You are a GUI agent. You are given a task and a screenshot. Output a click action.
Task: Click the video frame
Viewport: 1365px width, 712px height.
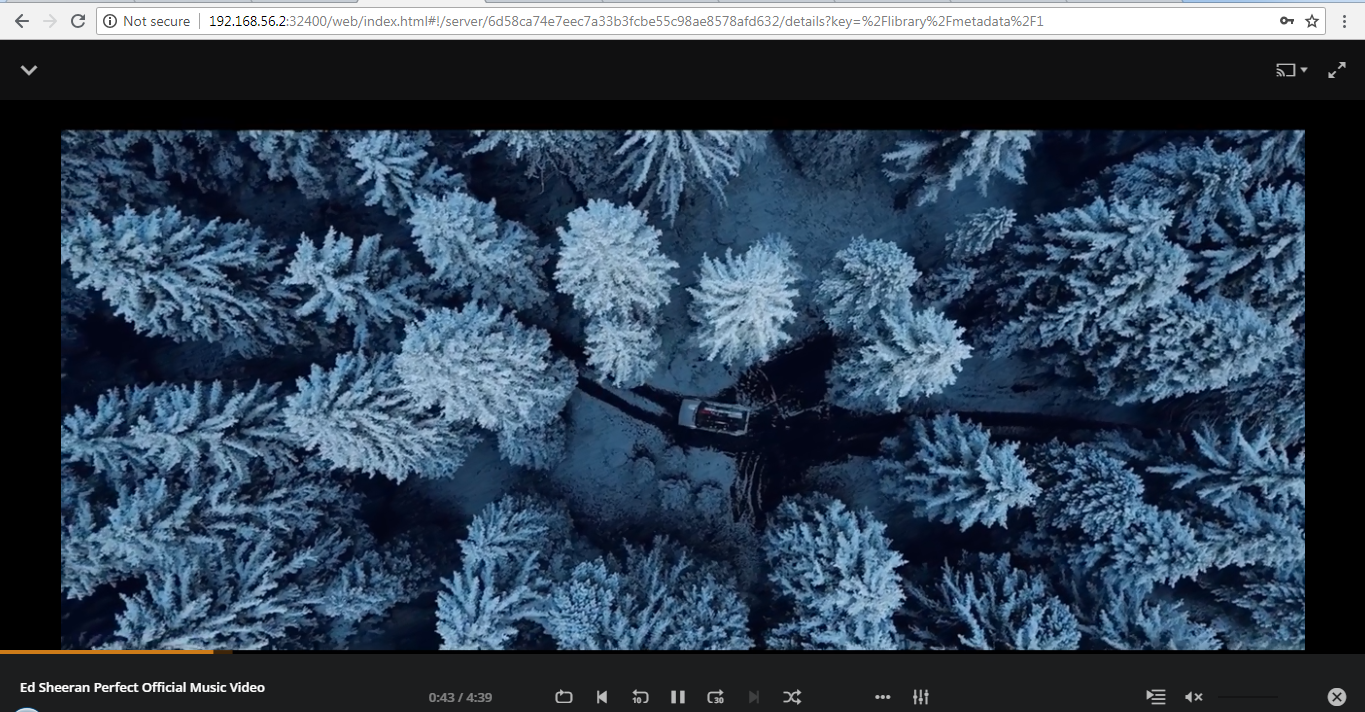683,390
